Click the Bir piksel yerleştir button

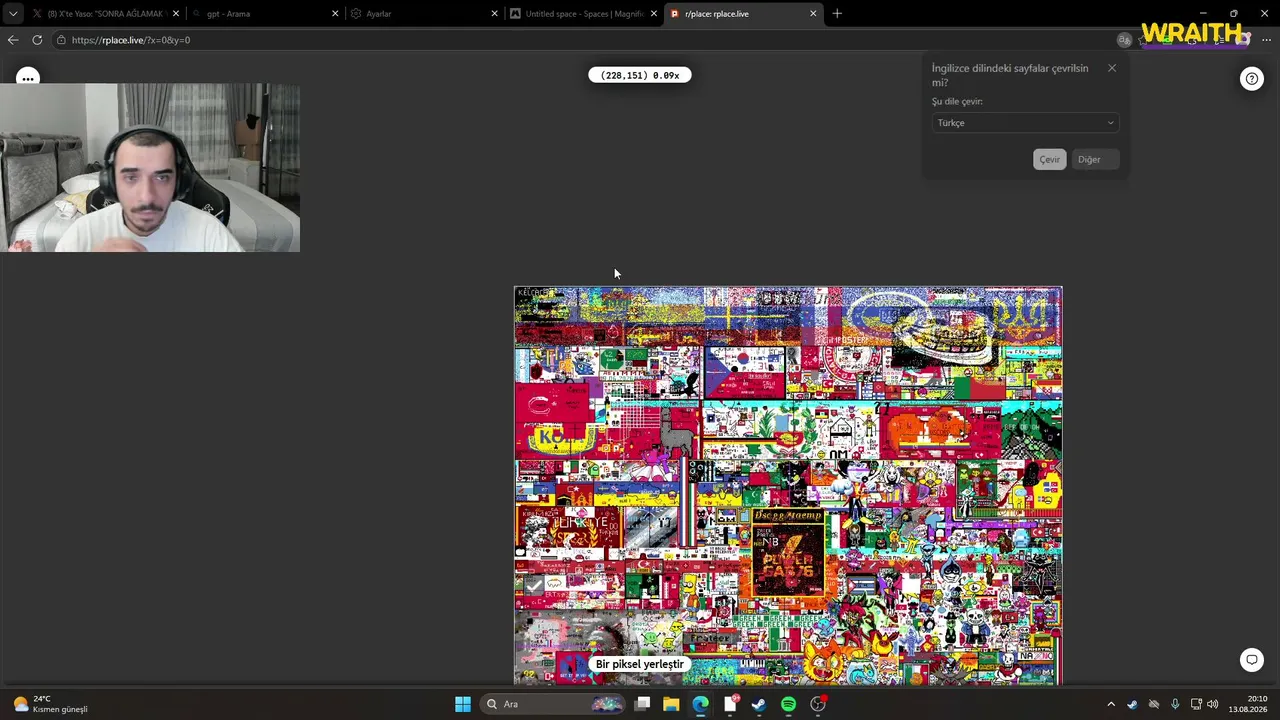[x=640, y=664]
